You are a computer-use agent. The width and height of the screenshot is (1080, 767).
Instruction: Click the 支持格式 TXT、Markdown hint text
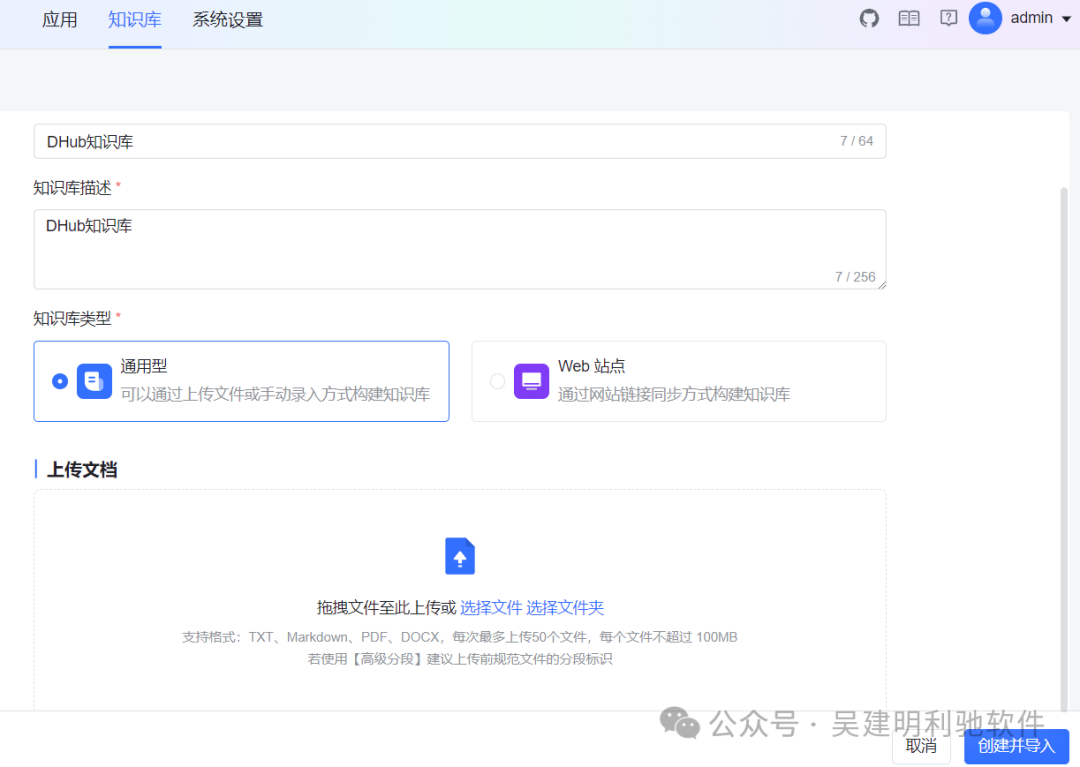point(459,637)
